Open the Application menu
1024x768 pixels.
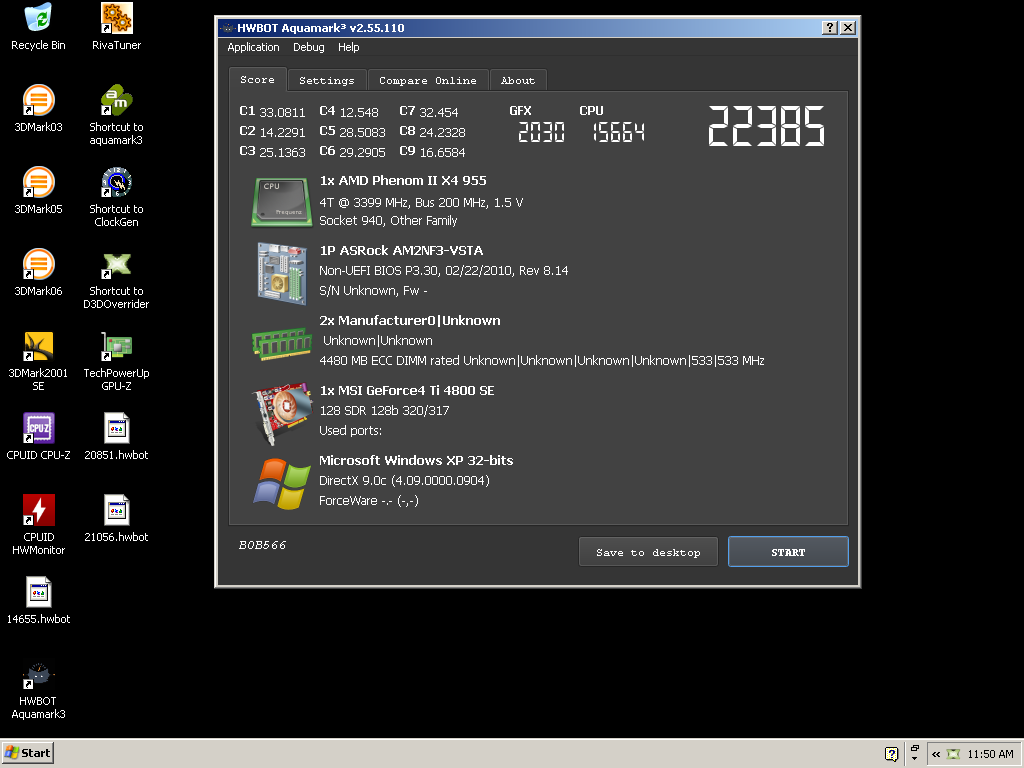tap(253, 47)
